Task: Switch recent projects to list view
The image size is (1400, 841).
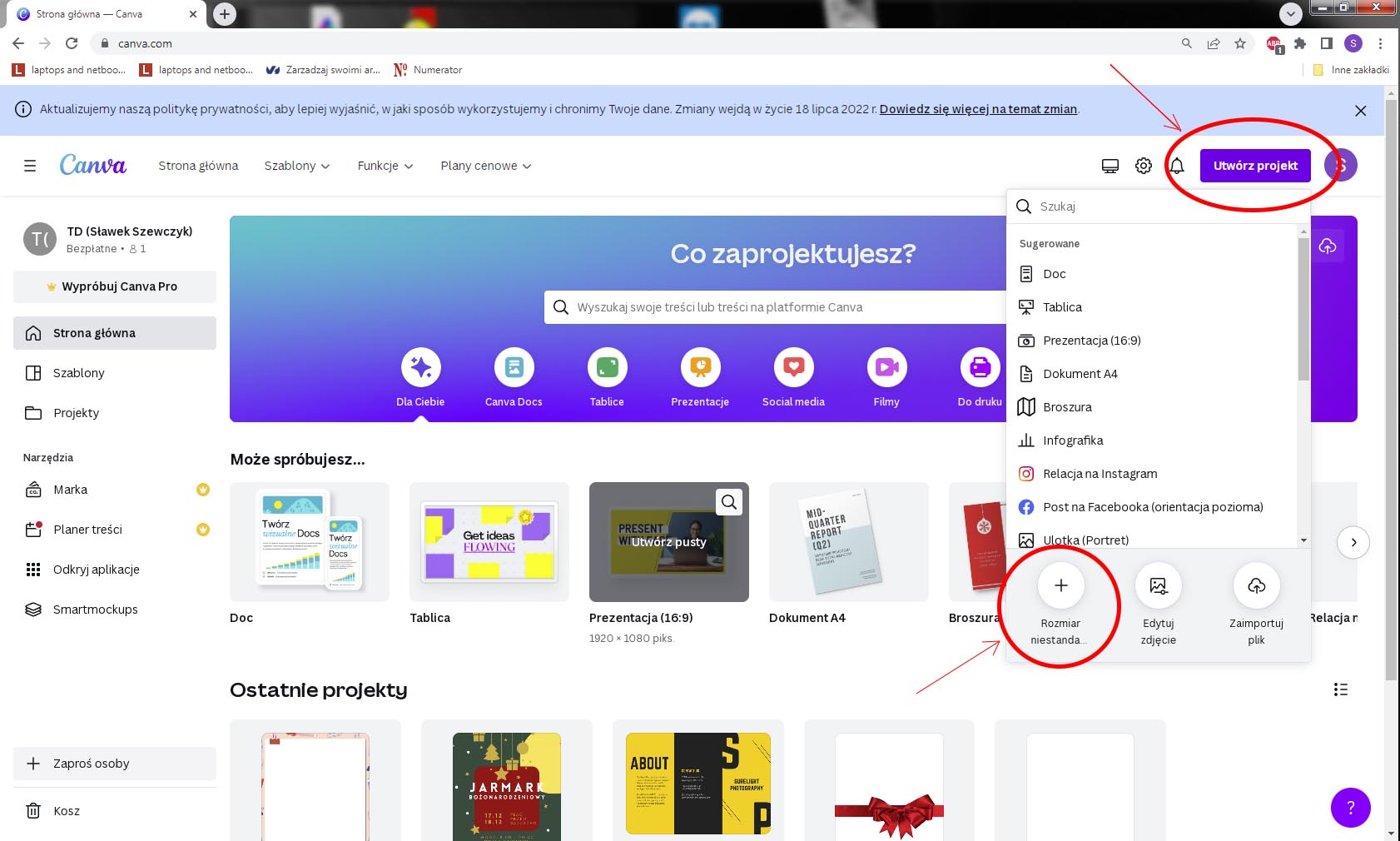Action: pos(1340,689)
